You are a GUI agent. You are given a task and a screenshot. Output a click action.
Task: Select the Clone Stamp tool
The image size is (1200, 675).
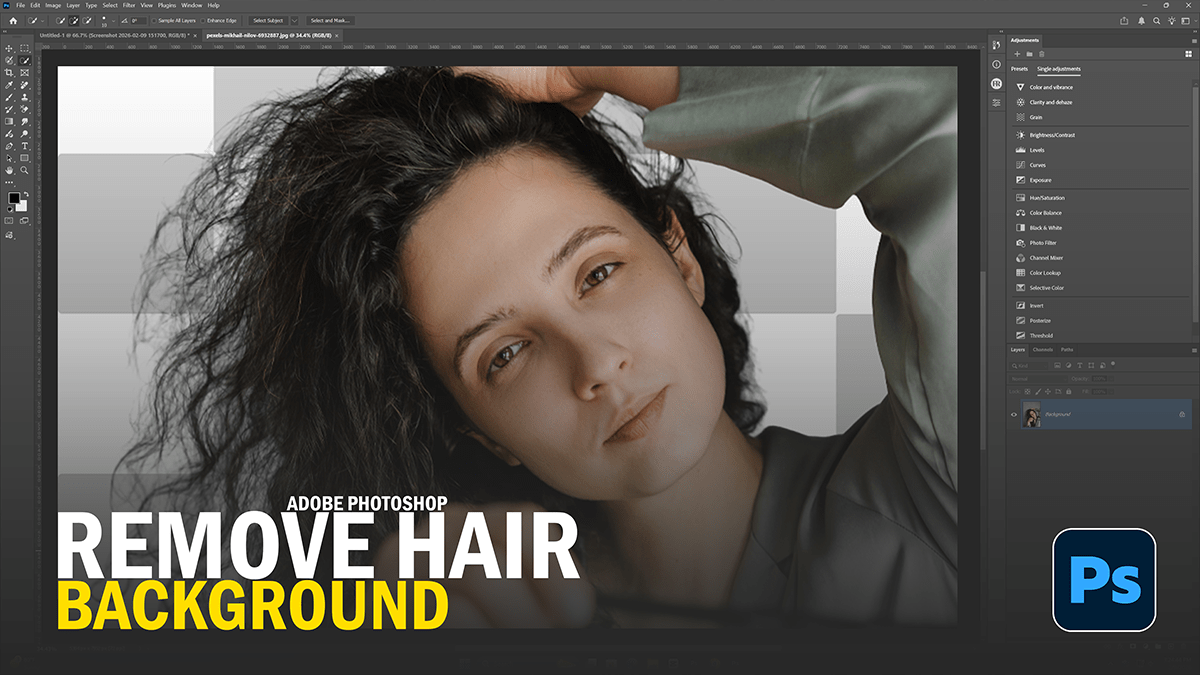tap(24, 99)
